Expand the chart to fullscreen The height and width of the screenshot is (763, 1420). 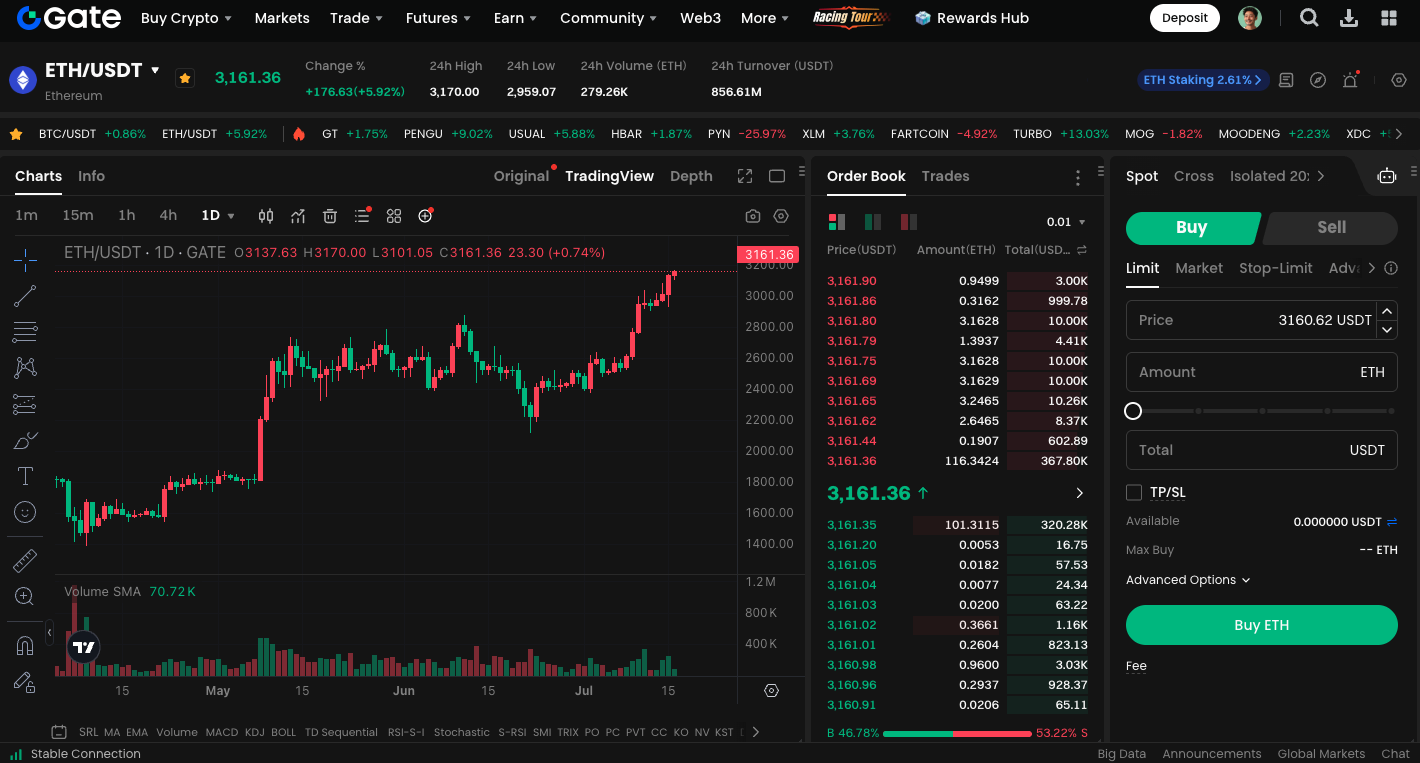[745, 176]
